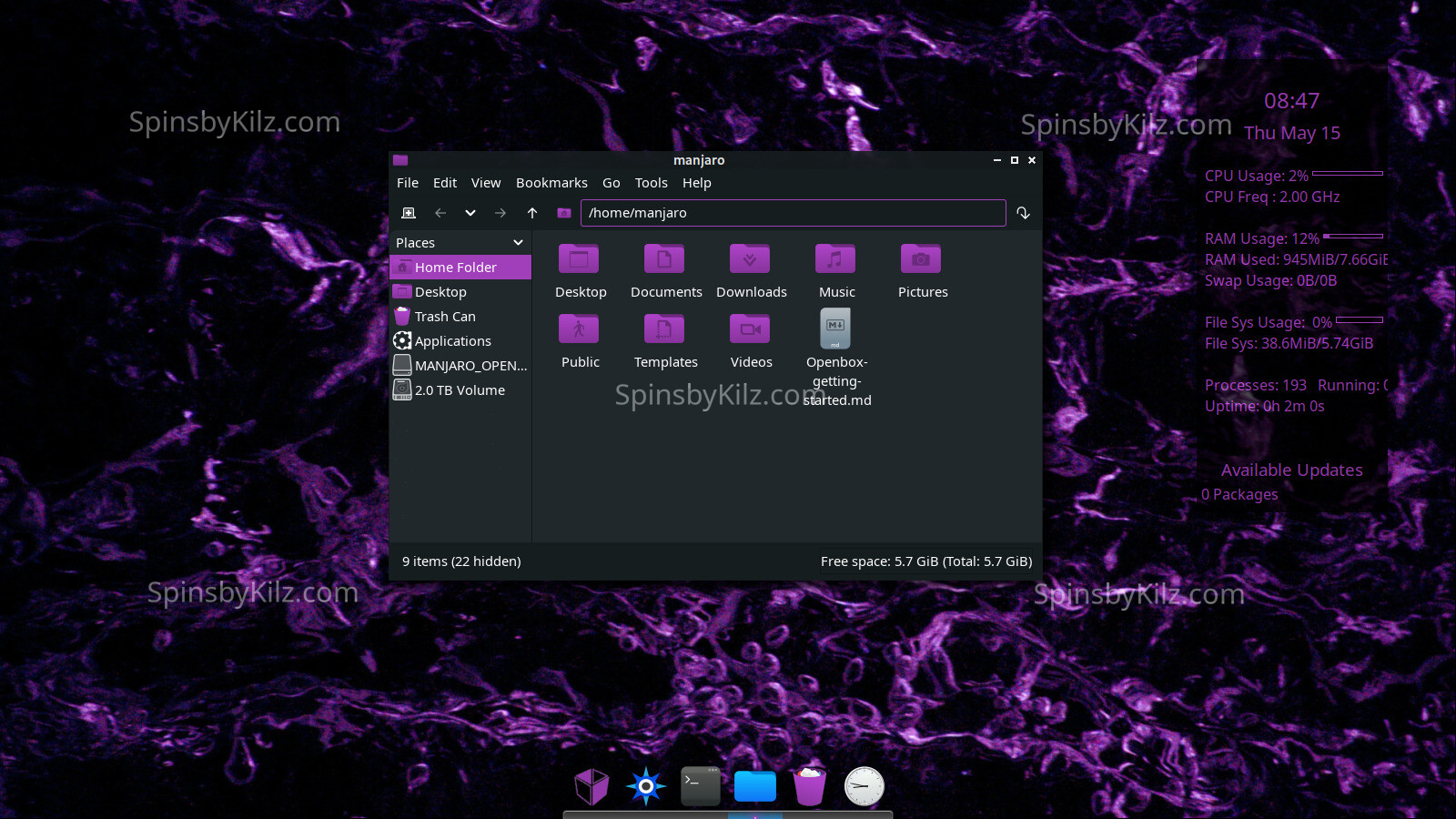The image size is (1456, 819).
Task: Click the 08:47 clock widget
Action: (x=1291, y=101)
